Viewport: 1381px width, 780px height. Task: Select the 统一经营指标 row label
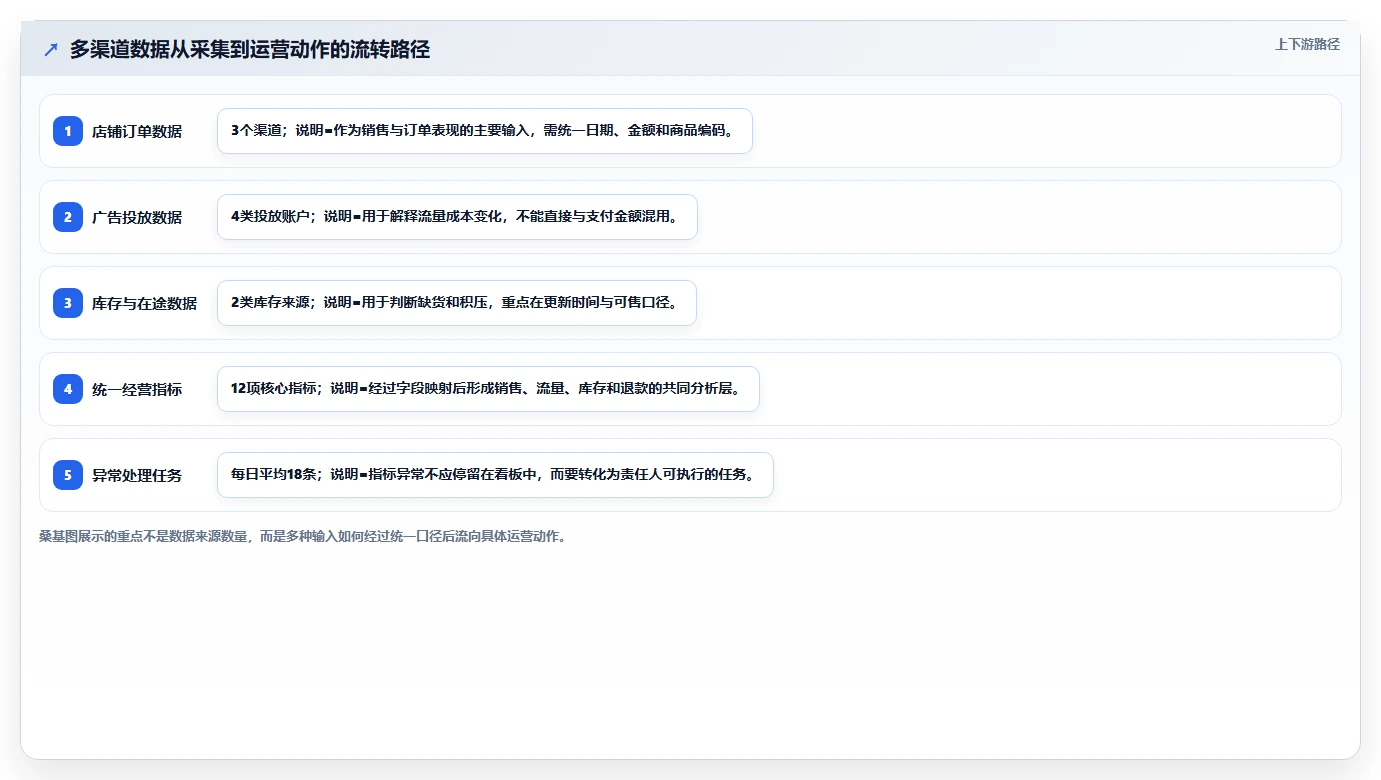137,389
